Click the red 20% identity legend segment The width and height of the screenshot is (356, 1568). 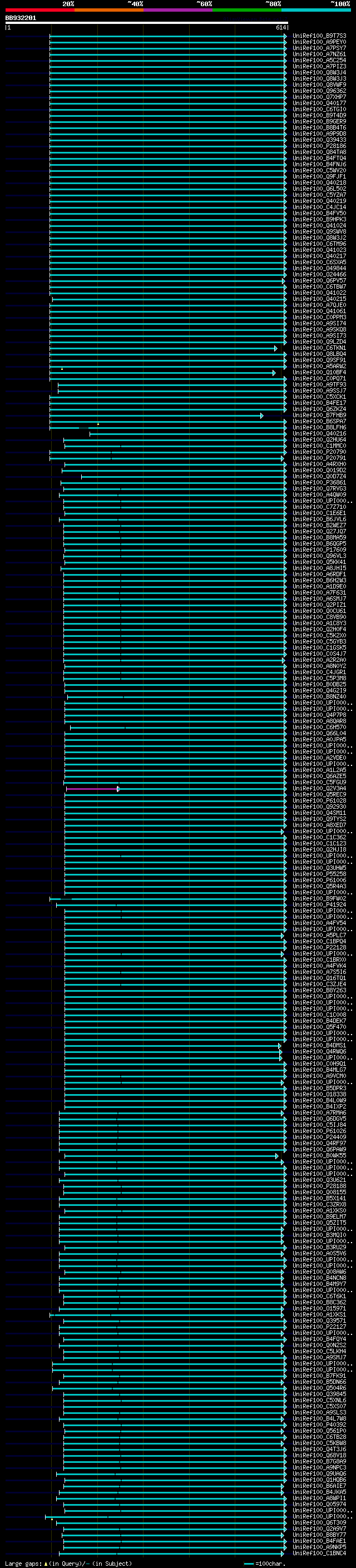coord(39,10)
